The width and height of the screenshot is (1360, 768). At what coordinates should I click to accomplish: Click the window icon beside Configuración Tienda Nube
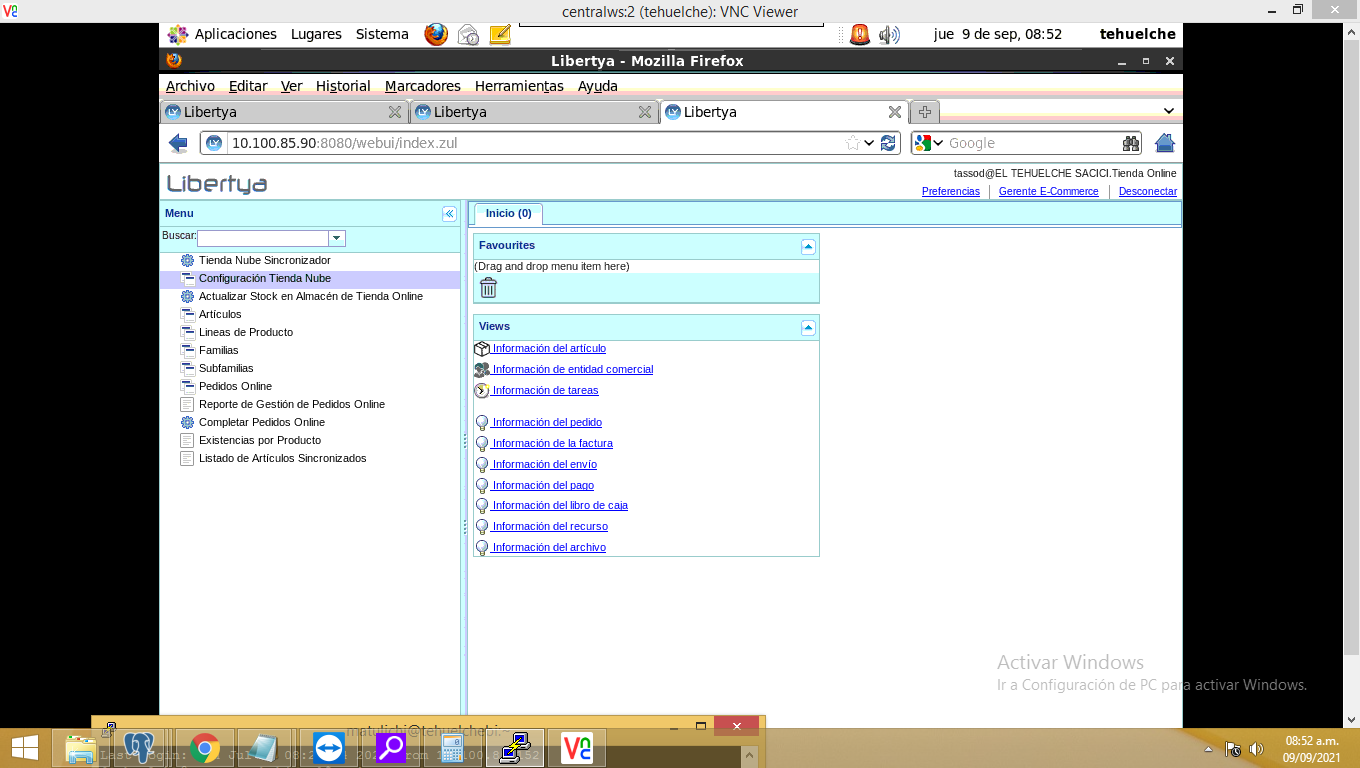187,278
